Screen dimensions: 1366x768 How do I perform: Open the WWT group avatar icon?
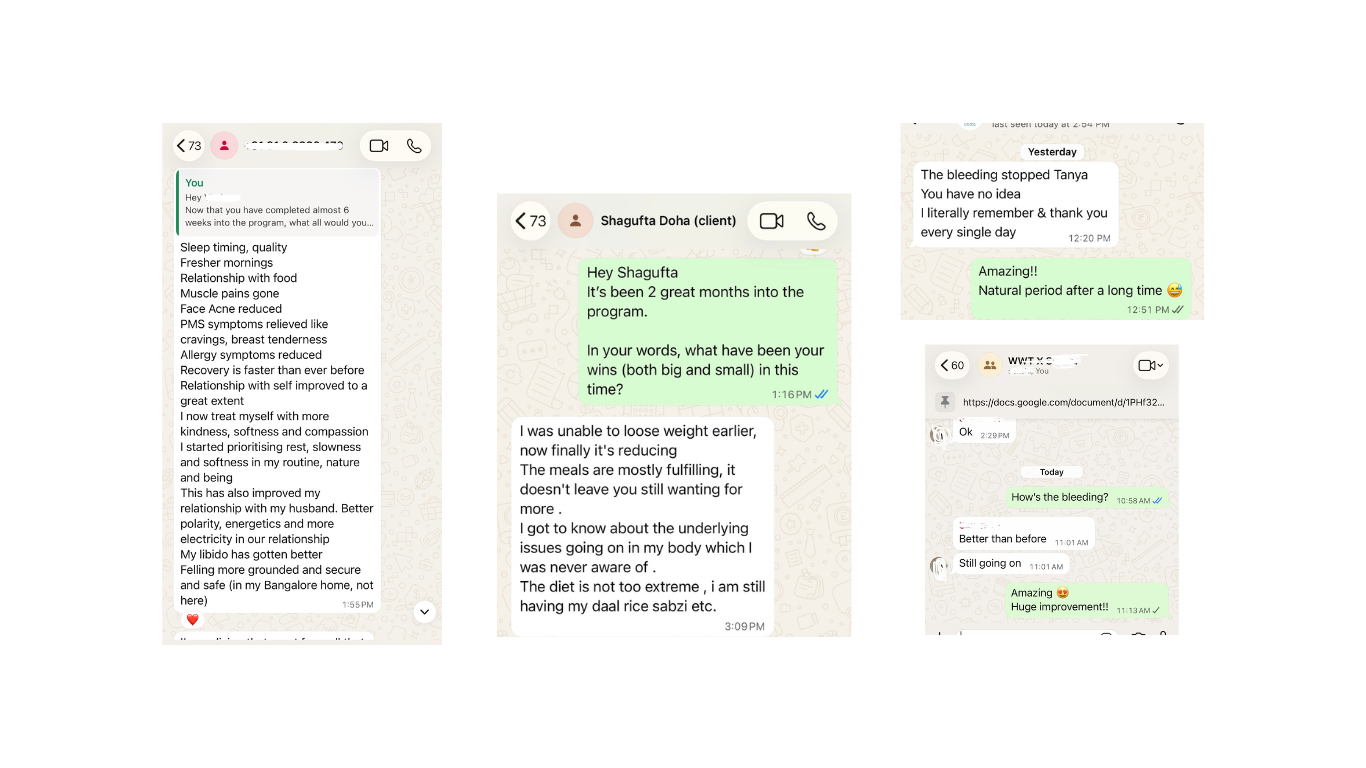(990, 366)
